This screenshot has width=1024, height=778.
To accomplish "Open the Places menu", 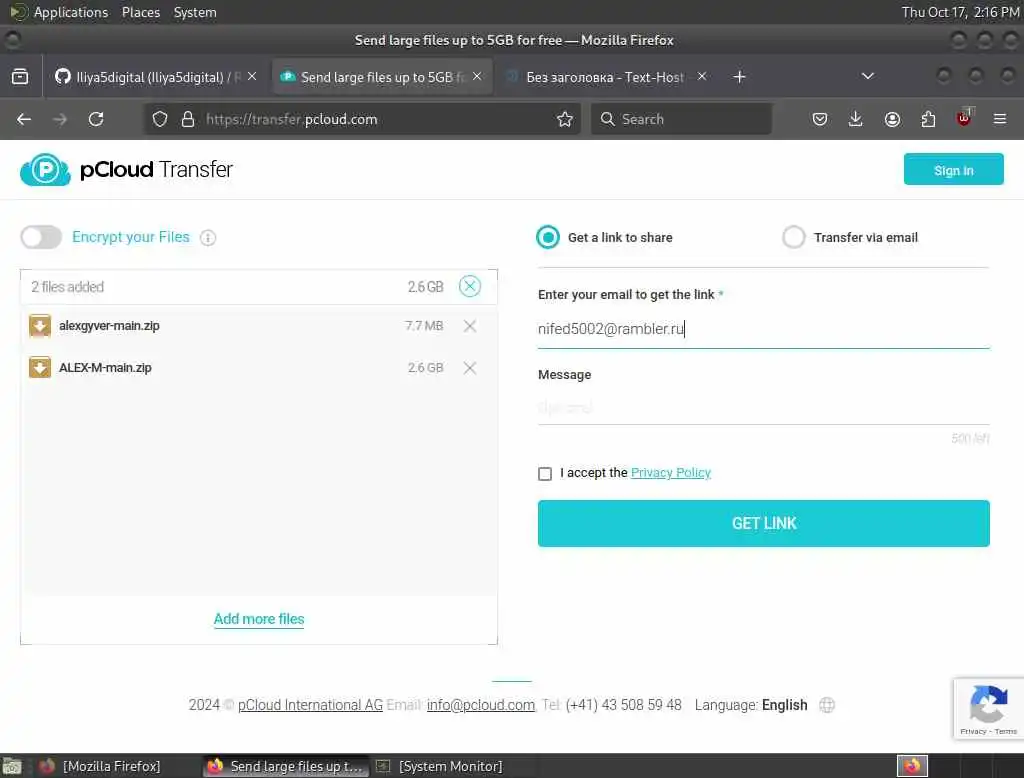I will 141,12.
